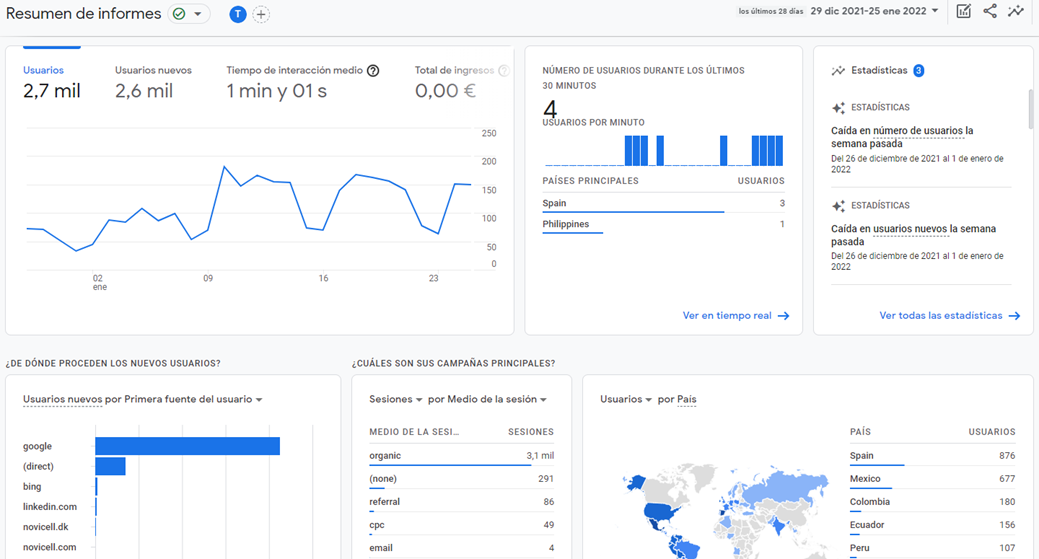Click Usuarios nuevos metric label in source card

[x=62, y=399]
